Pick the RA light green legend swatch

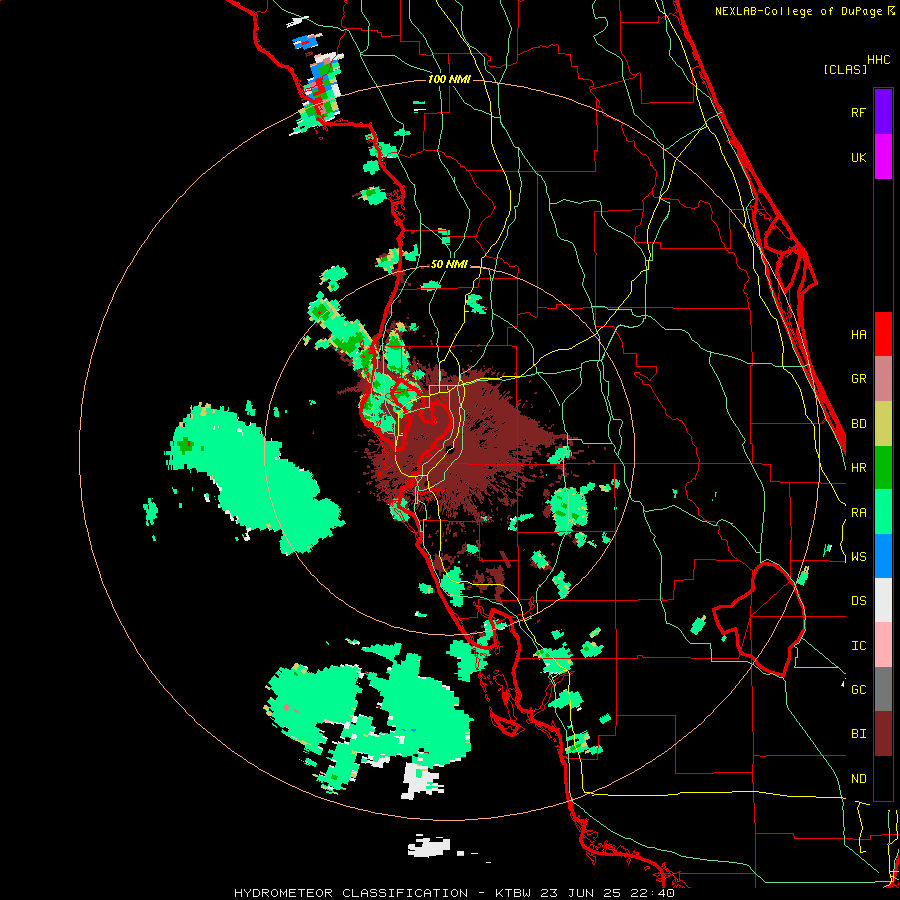point(883,512)
